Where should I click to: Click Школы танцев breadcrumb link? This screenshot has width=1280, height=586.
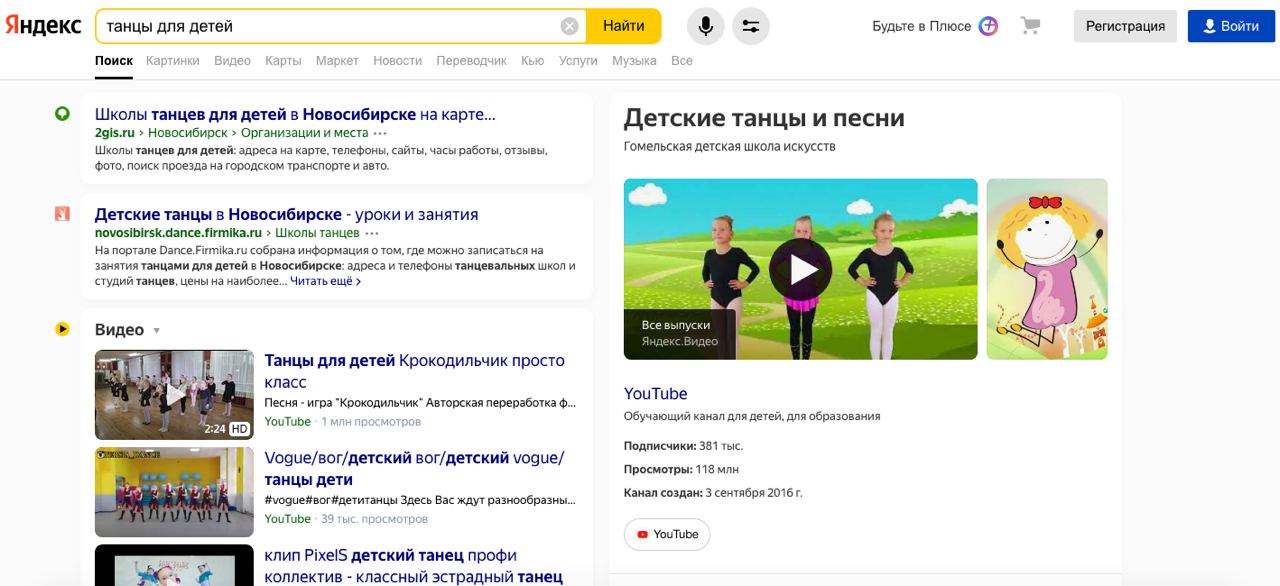click(317, 233)
